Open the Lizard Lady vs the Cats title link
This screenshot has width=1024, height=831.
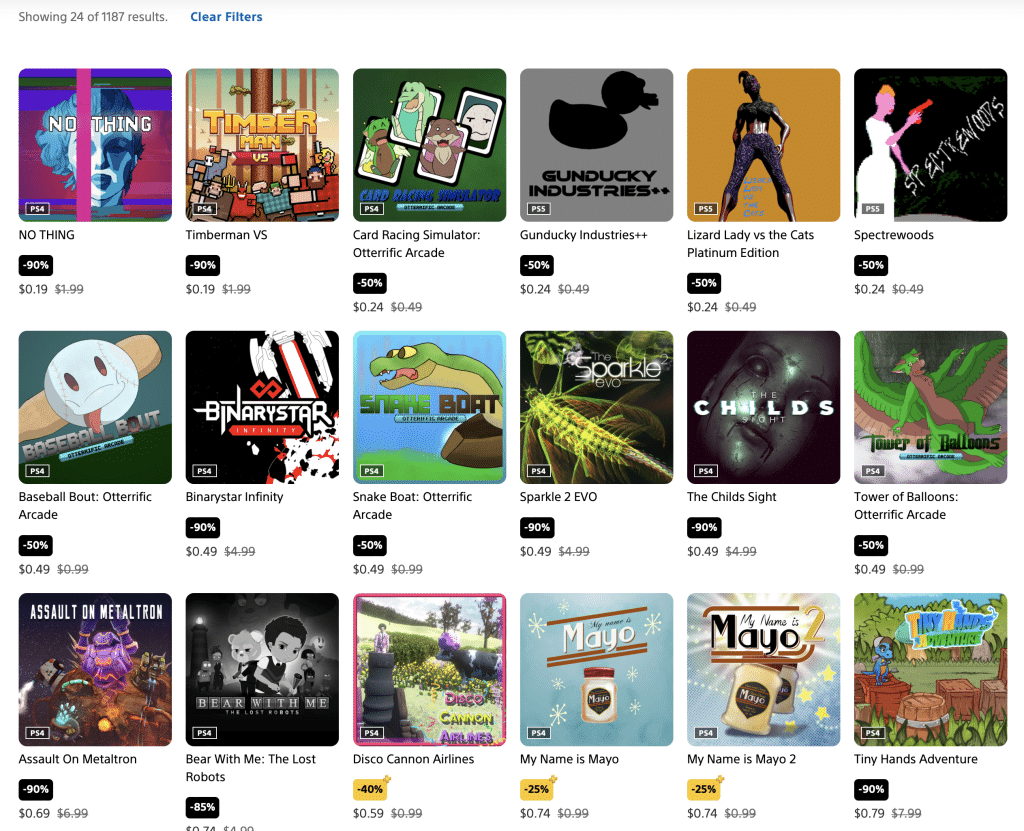tap(750, 244)
